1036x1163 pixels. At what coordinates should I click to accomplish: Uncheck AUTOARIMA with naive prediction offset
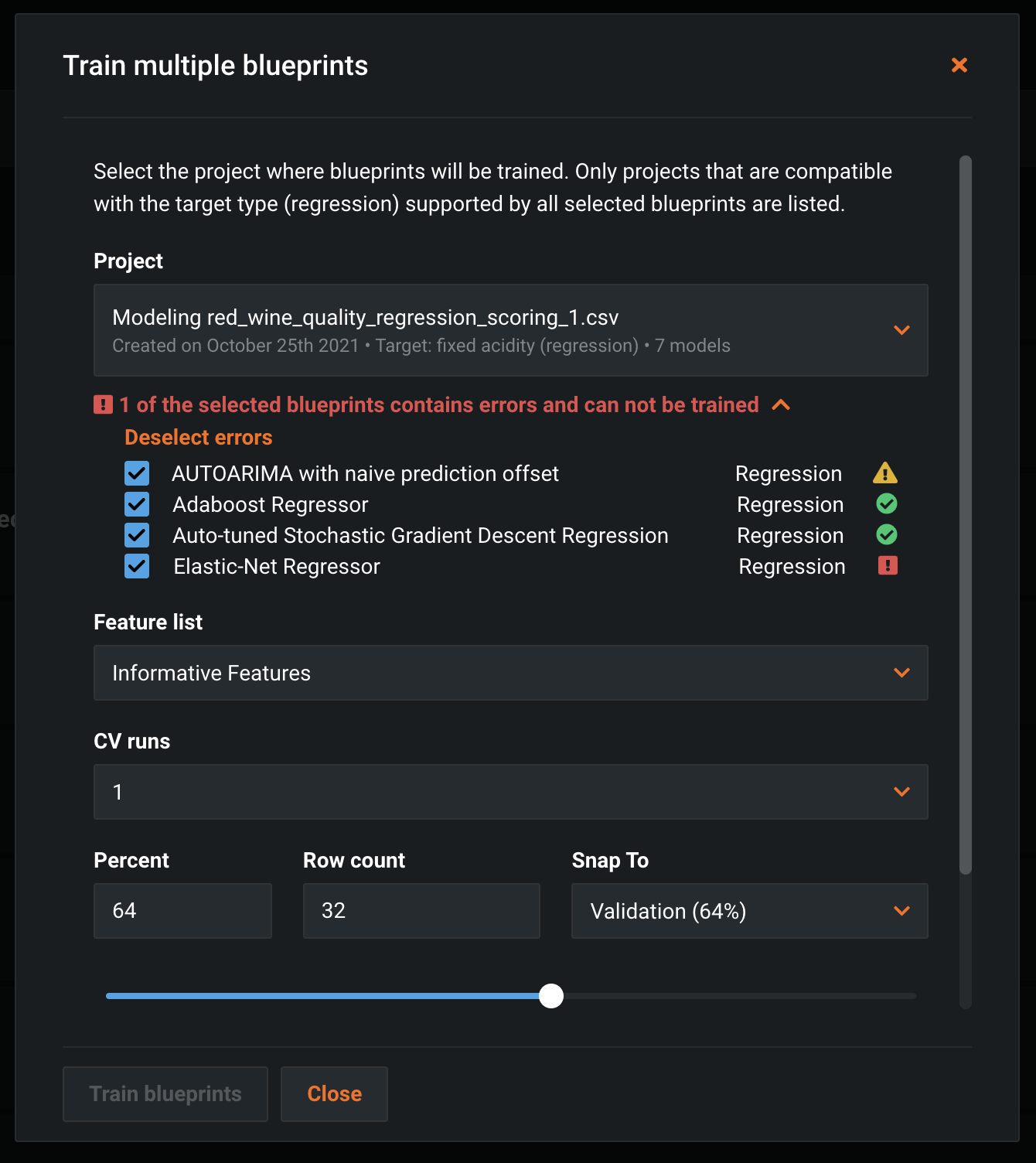coord(137,473)
